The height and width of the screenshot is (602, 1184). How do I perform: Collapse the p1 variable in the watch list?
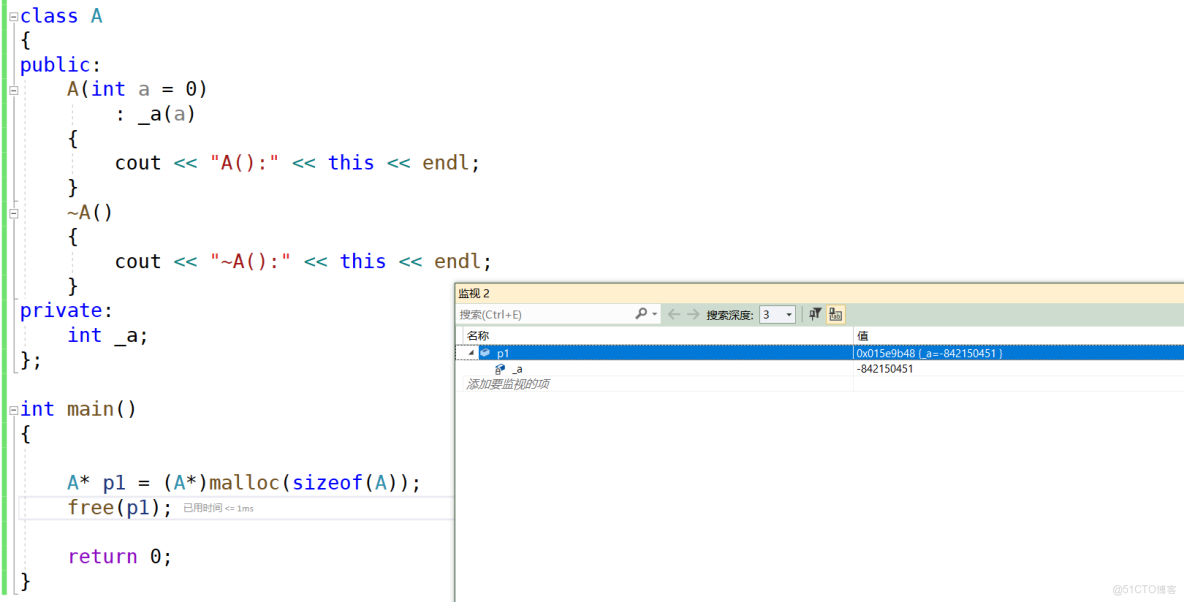click(471, 352)
